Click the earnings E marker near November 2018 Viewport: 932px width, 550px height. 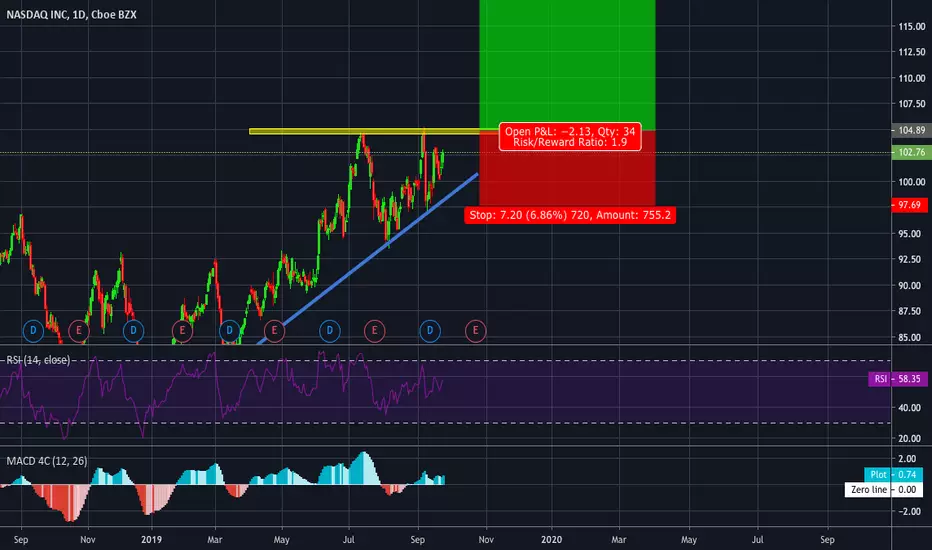coord(78,331)
